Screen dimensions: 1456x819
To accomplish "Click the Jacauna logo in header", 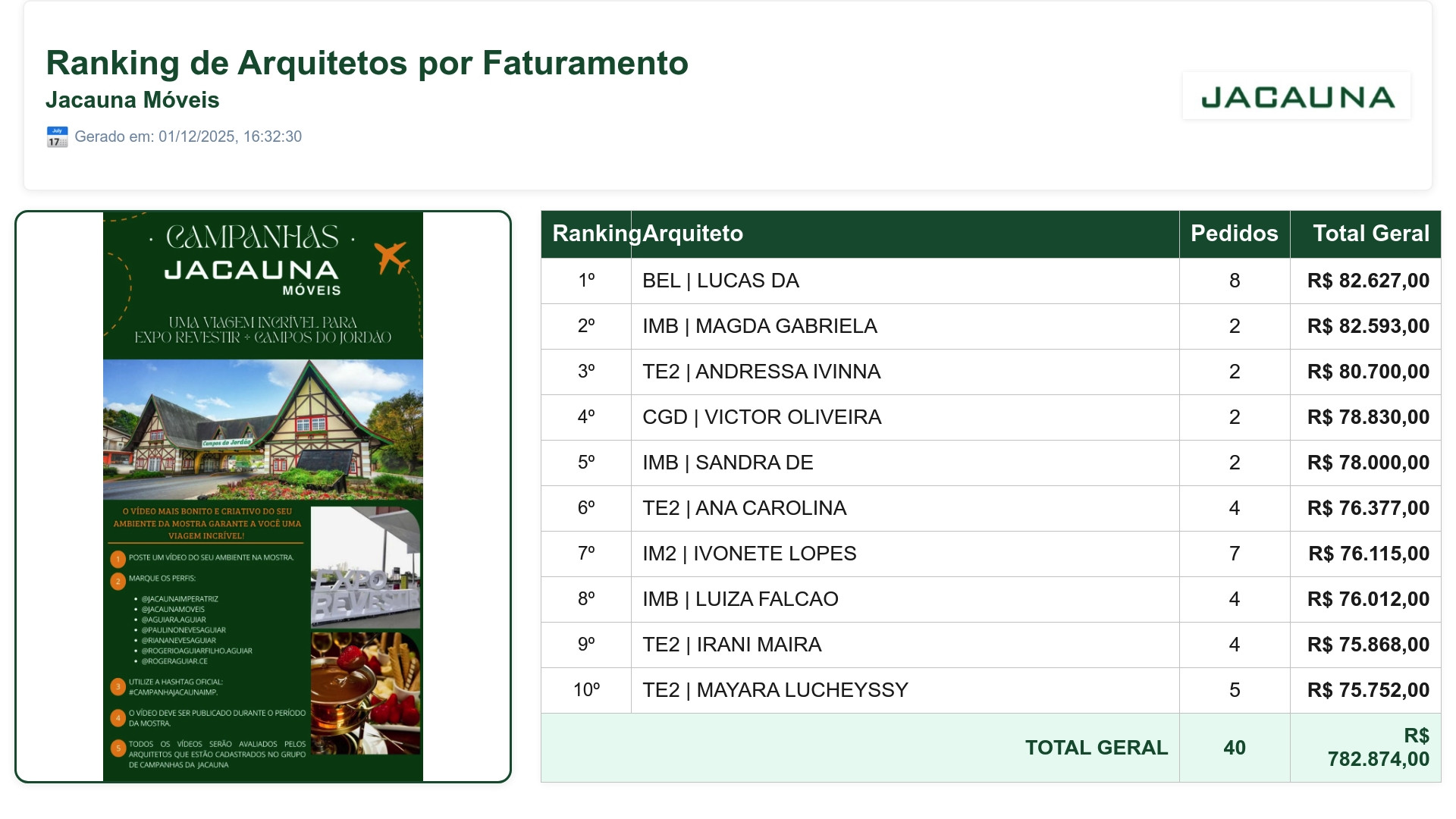I will tap(1297, 96).
